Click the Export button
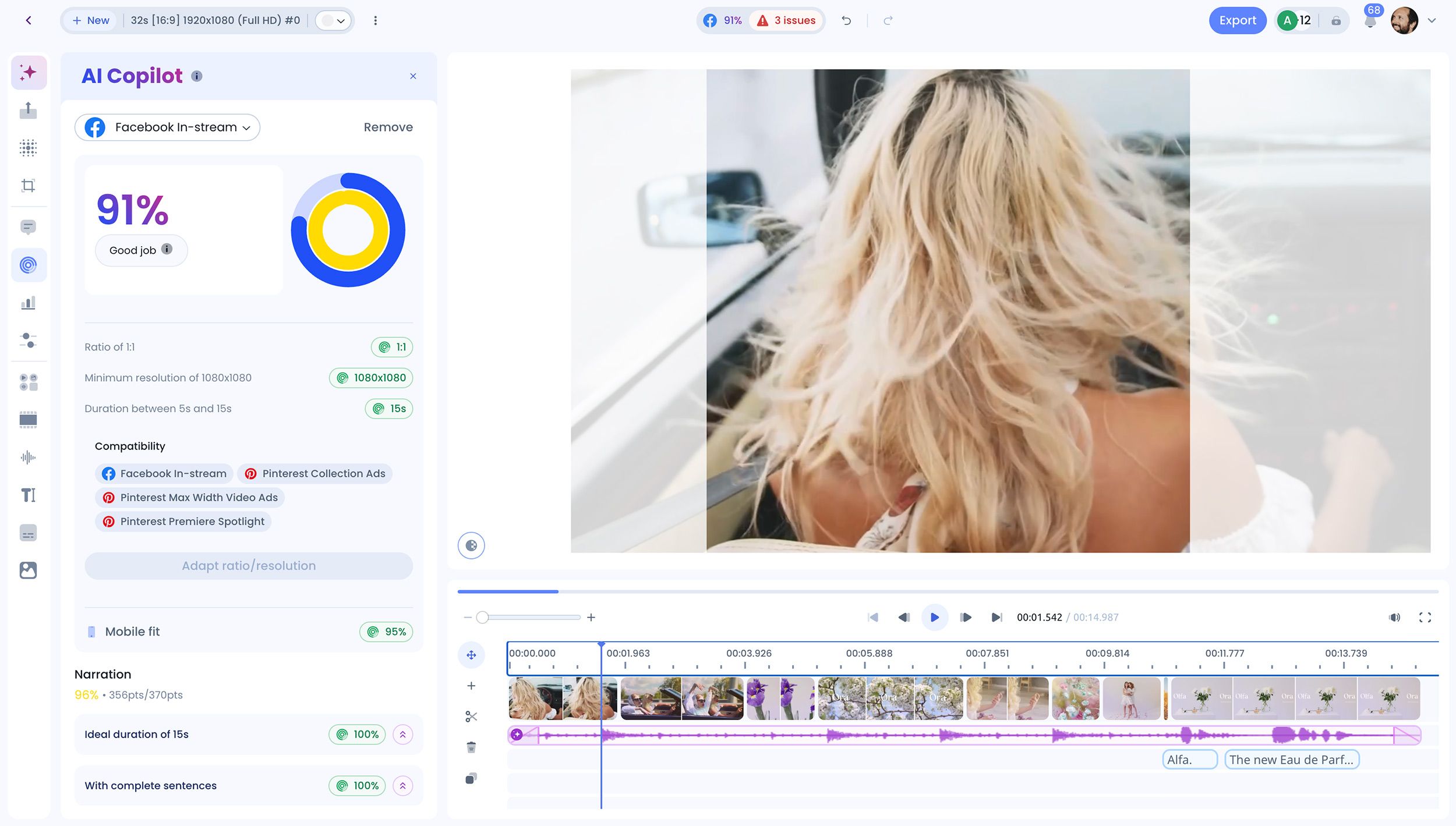Viewport: 1456px width, 826px height. tap(1237, 21)
